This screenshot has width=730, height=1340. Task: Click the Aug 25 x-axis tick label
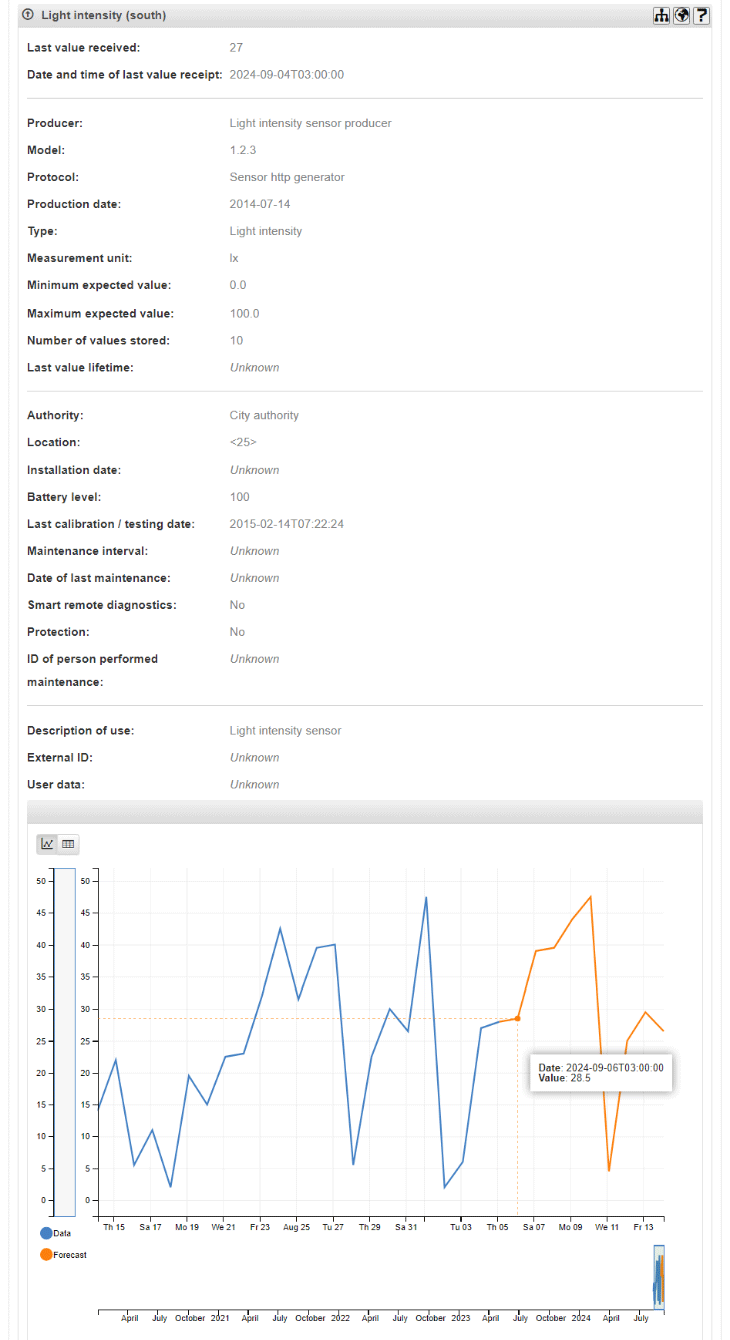coord(296,1226)
